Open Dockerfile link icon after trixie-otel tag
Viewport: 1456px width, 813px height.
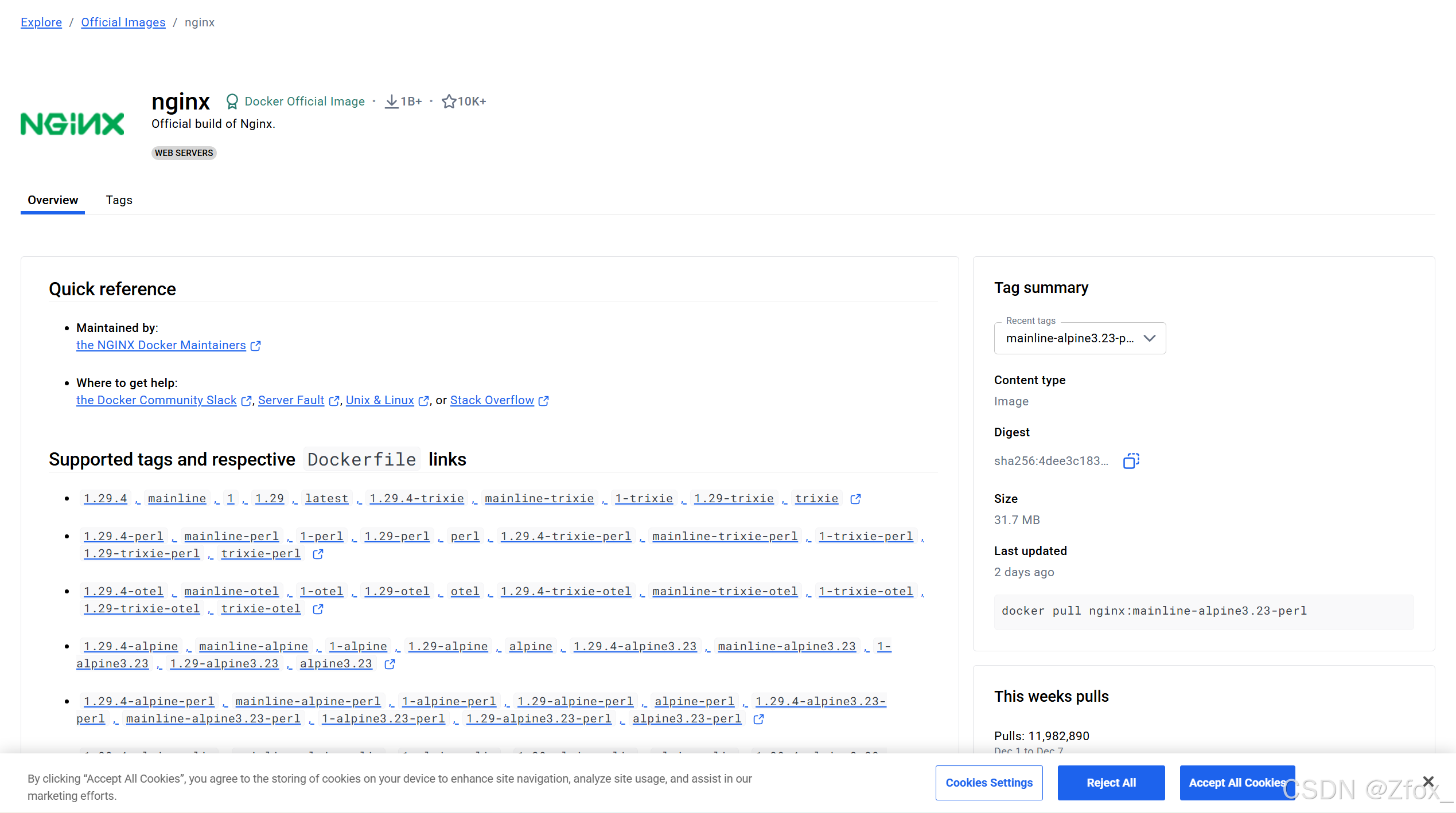click(318, 609)
